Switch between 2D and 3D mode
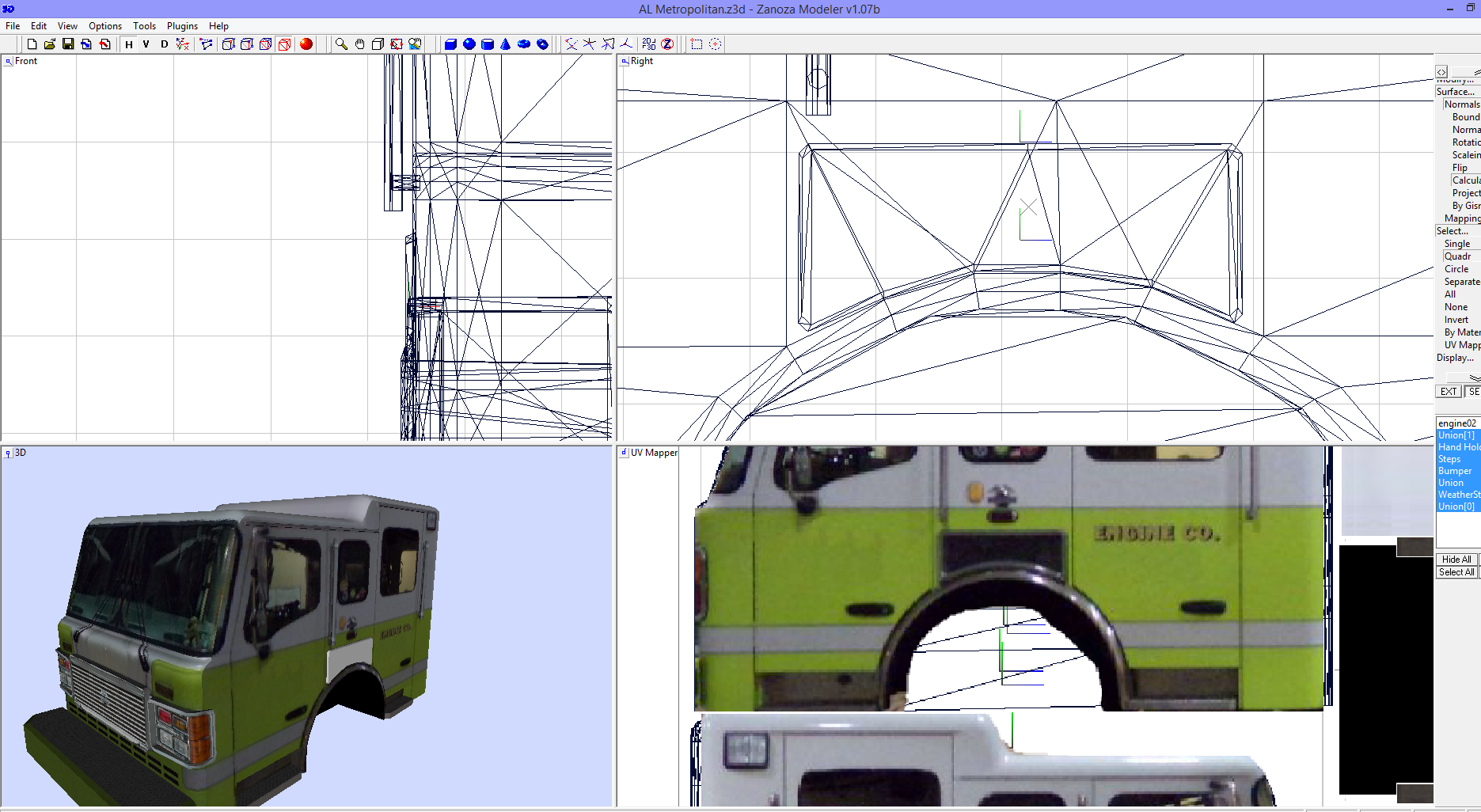 [x=648, y=44]
